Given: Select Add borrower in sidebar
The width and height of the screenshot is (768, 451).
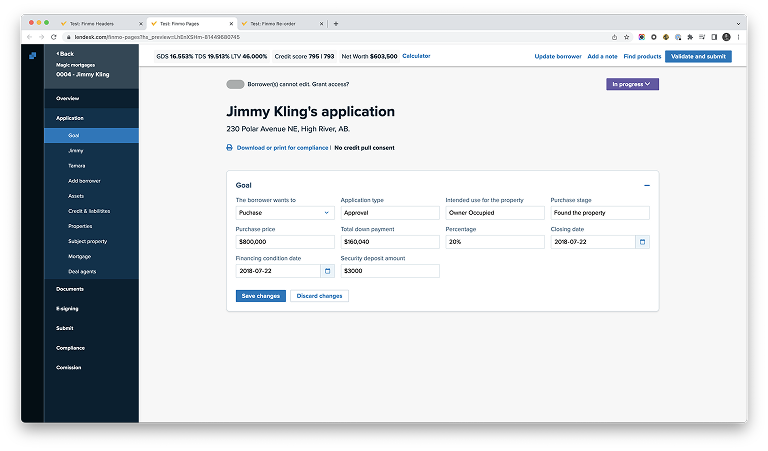Looking at the screenshot, I should pos(92,181).
